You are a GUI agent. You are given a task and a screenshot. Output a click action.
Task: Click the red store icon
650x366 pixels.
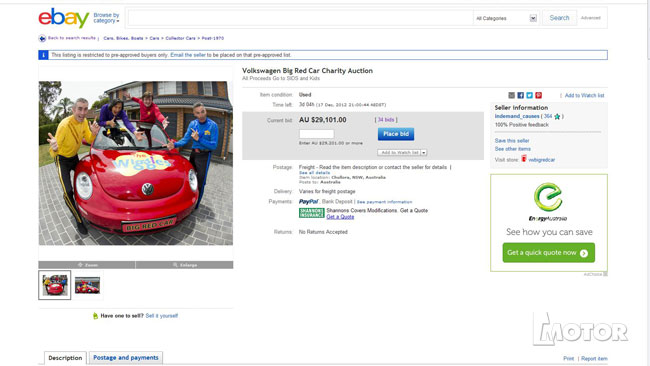pos(524,159)
